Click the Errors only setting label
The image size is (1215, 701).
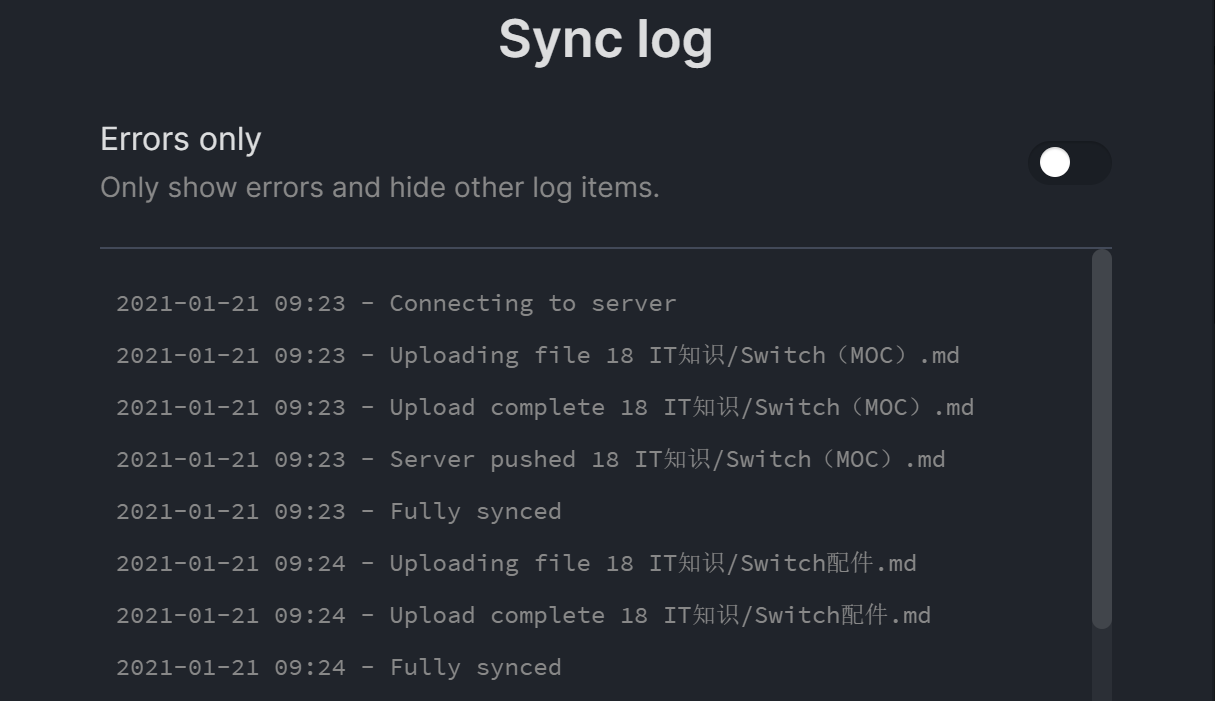[181, 139]
